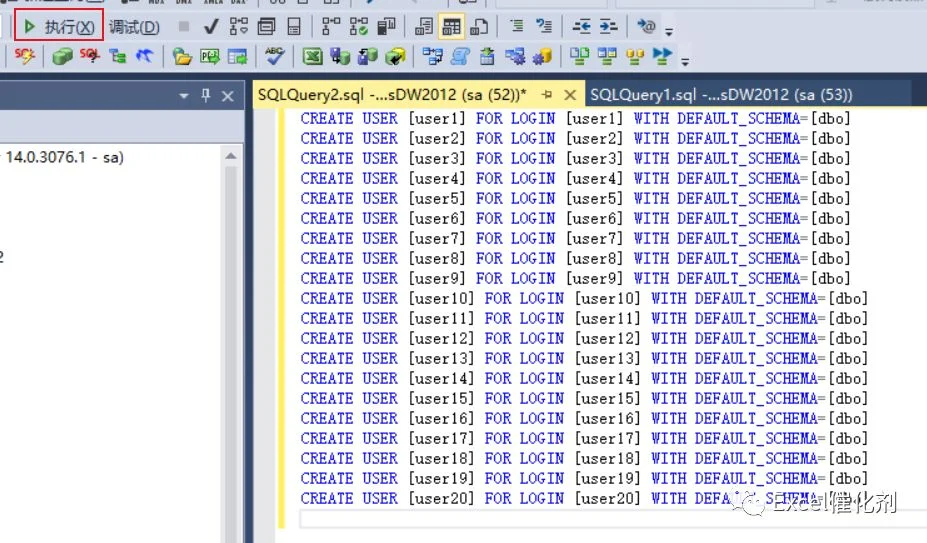Click the ABC spell check icon
The width and height of the screenshot is (927, 543).
click(274, 56)
